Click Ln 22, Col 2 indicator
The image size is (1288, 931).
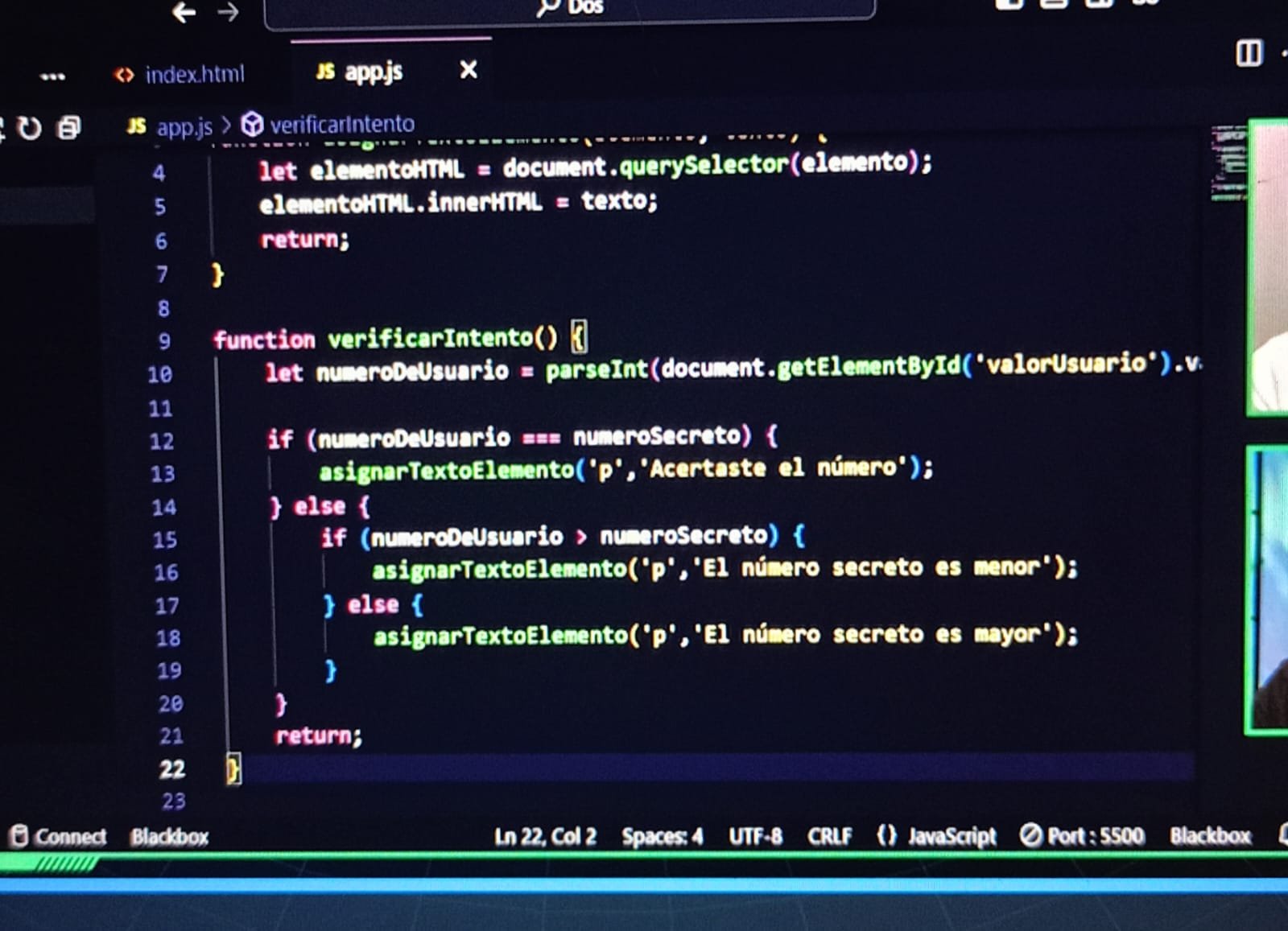click(x=545, y=837)
